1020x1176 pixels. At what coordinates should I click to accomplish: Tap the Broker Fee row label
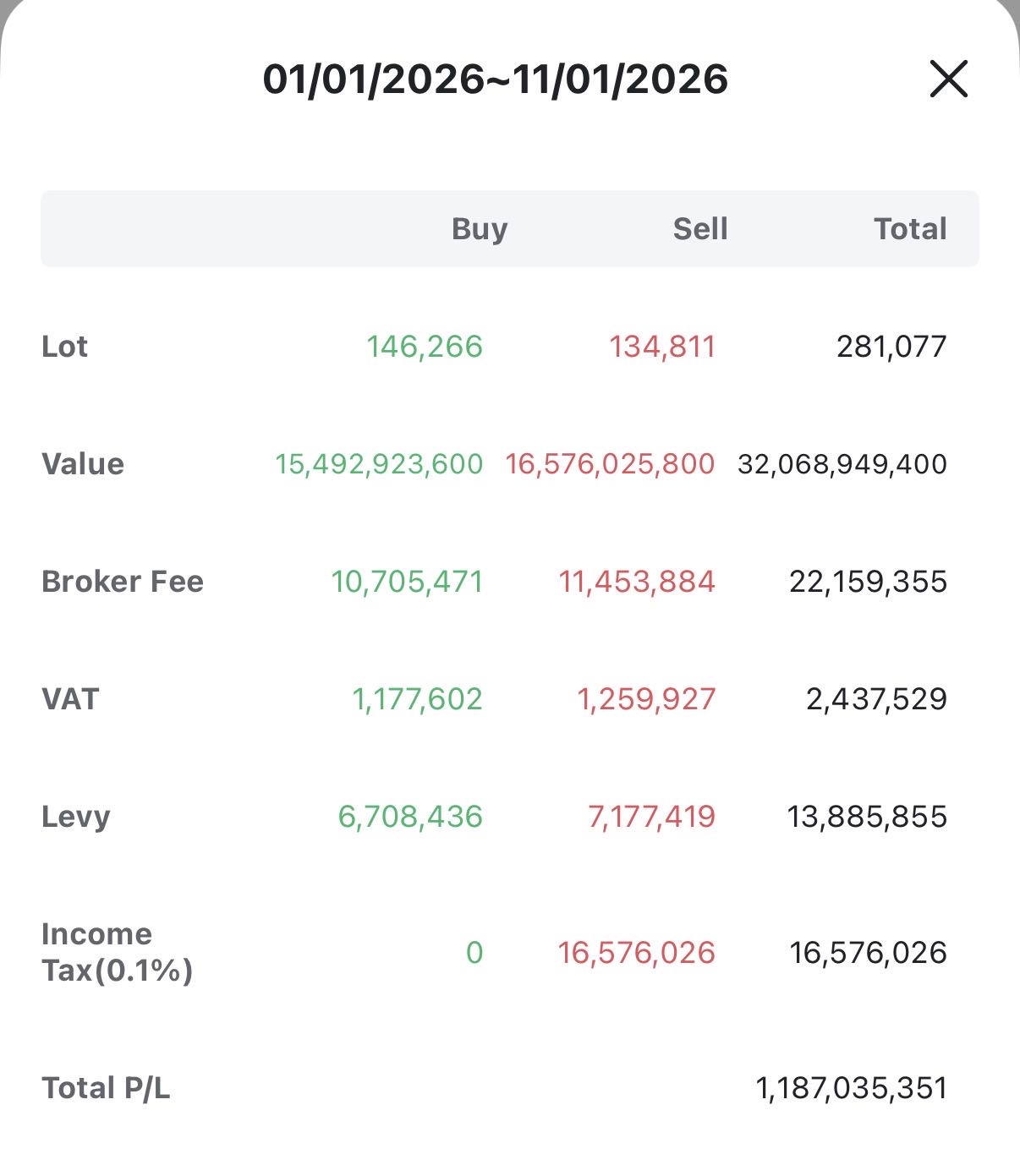(x=123, y=582)
